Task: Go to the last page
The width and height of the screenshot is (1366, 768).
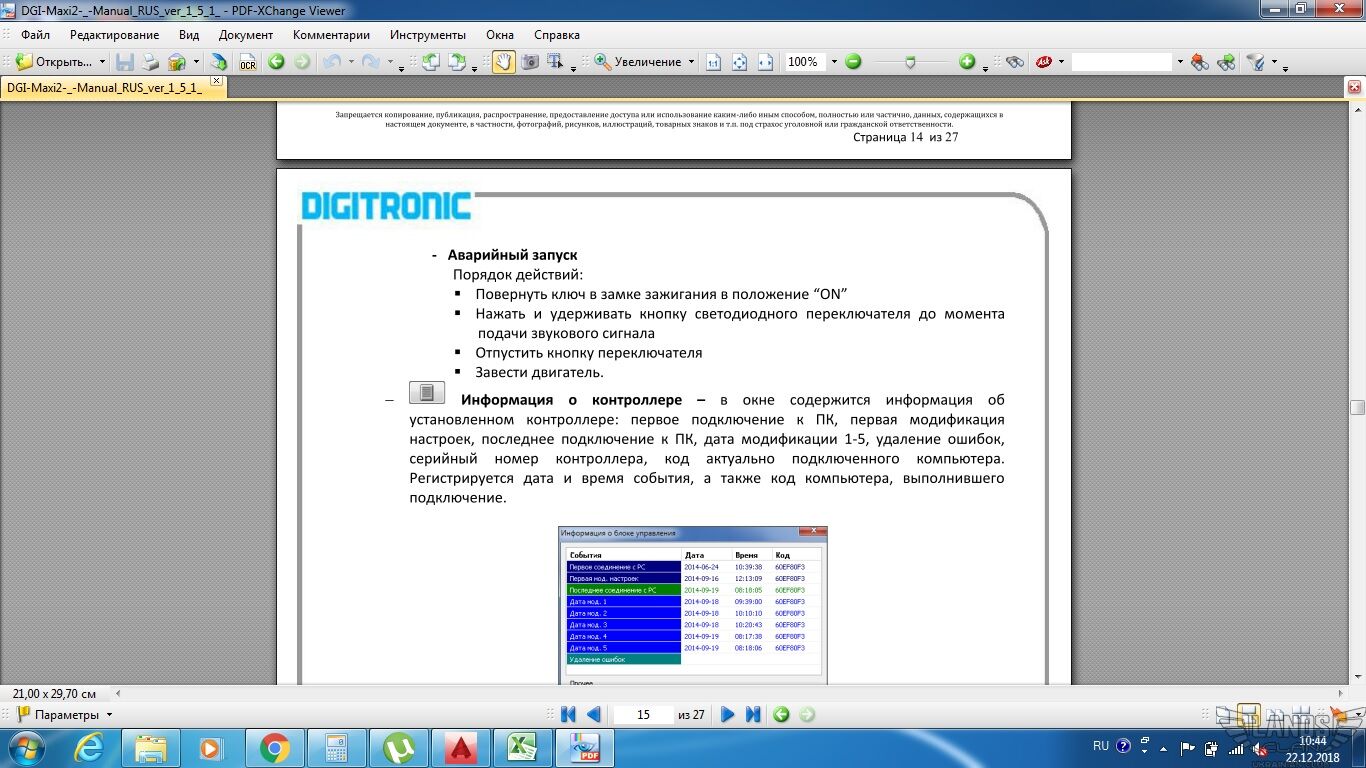Action: [753, 714]
